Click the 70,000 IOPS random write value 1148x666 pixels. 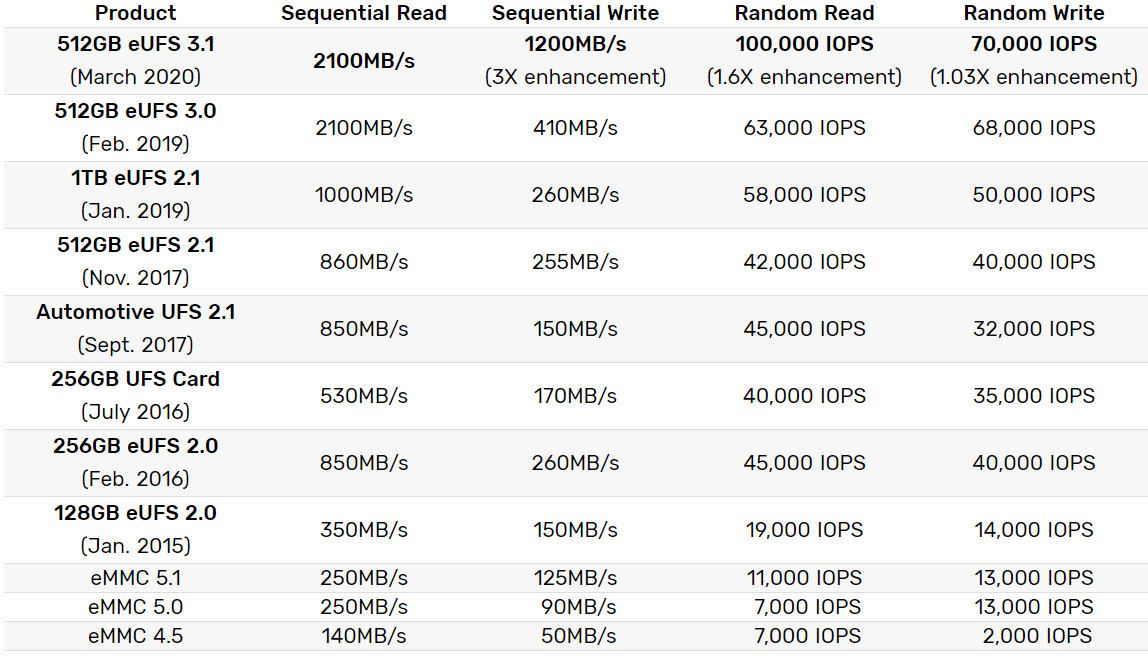[1034, 44]
